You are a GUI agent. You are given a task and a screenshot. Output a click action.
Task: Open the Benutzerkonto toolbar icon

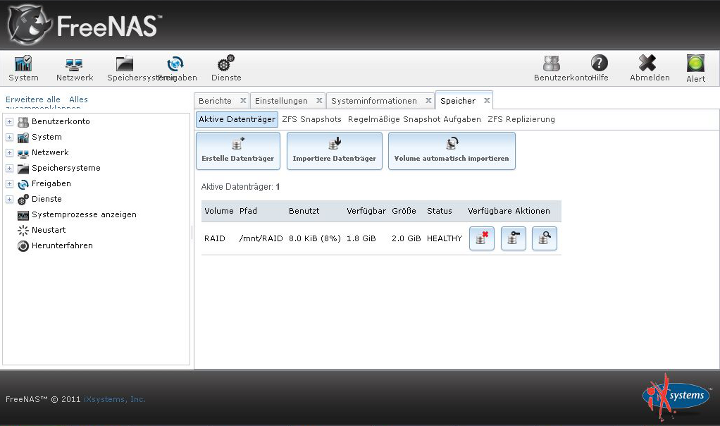551,63
